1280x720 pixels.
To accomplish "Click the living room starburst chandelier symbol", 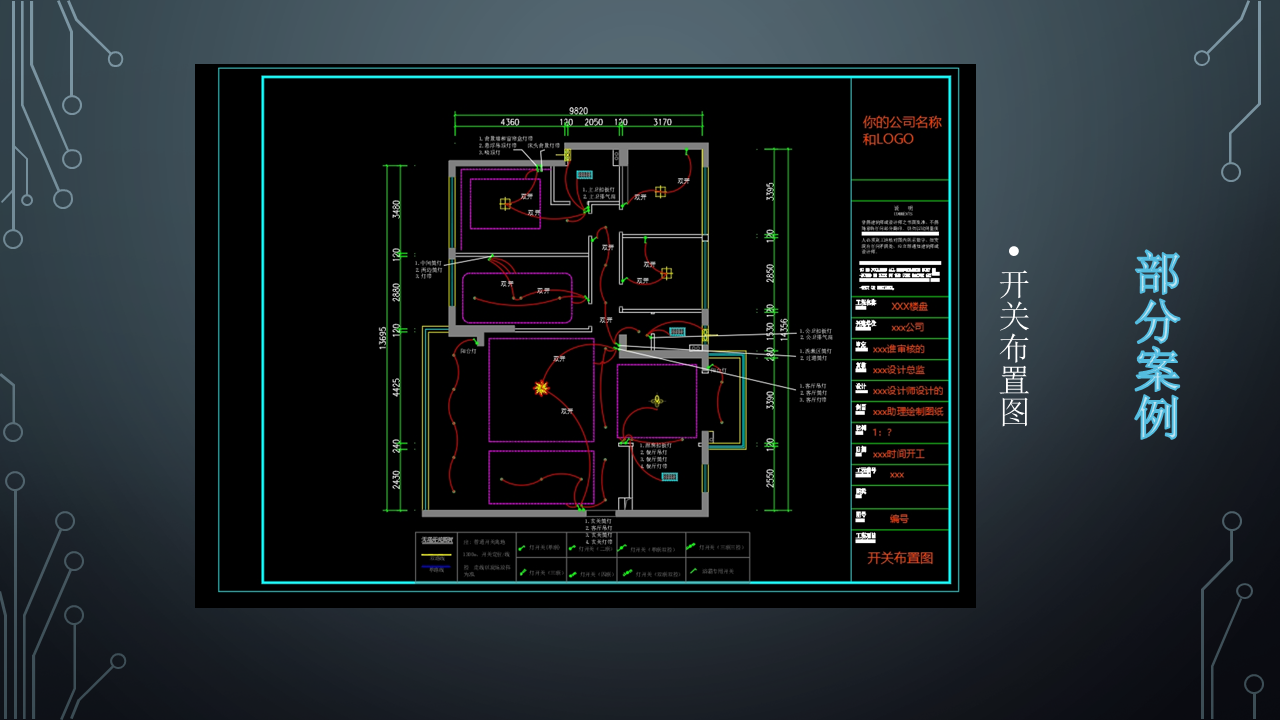I will (x=541, y=387).
